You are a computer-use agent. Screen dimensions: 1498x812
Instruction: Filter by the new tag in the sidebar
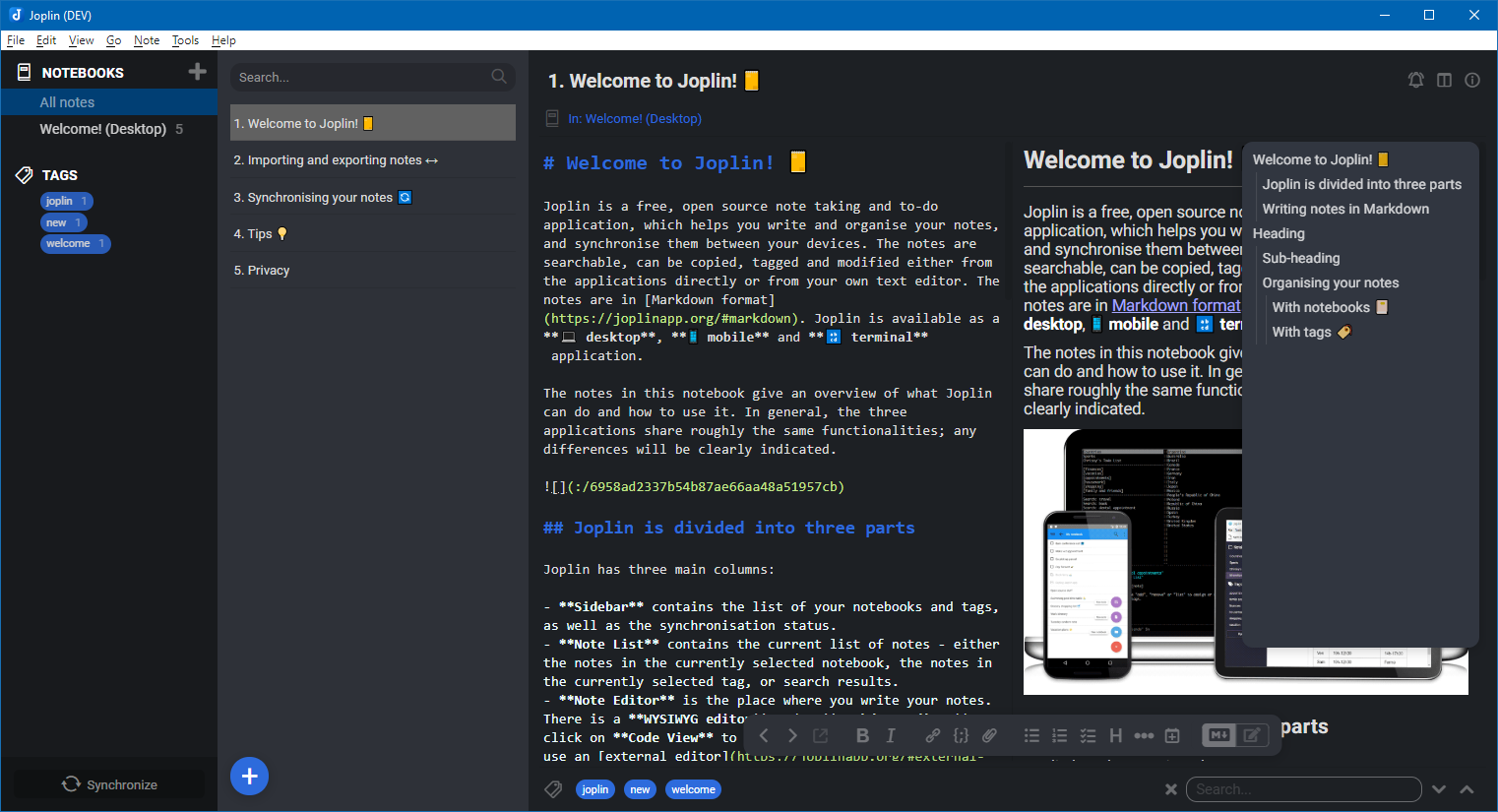tap(64, 222)
